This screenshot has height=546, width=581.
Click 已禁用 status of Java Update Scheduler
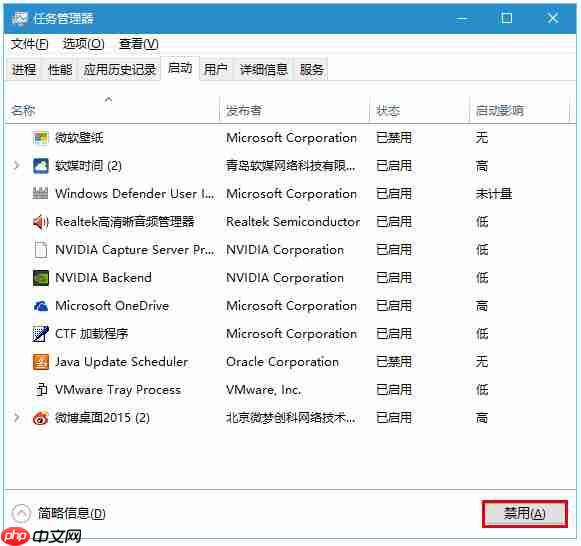tap(394, 362)
